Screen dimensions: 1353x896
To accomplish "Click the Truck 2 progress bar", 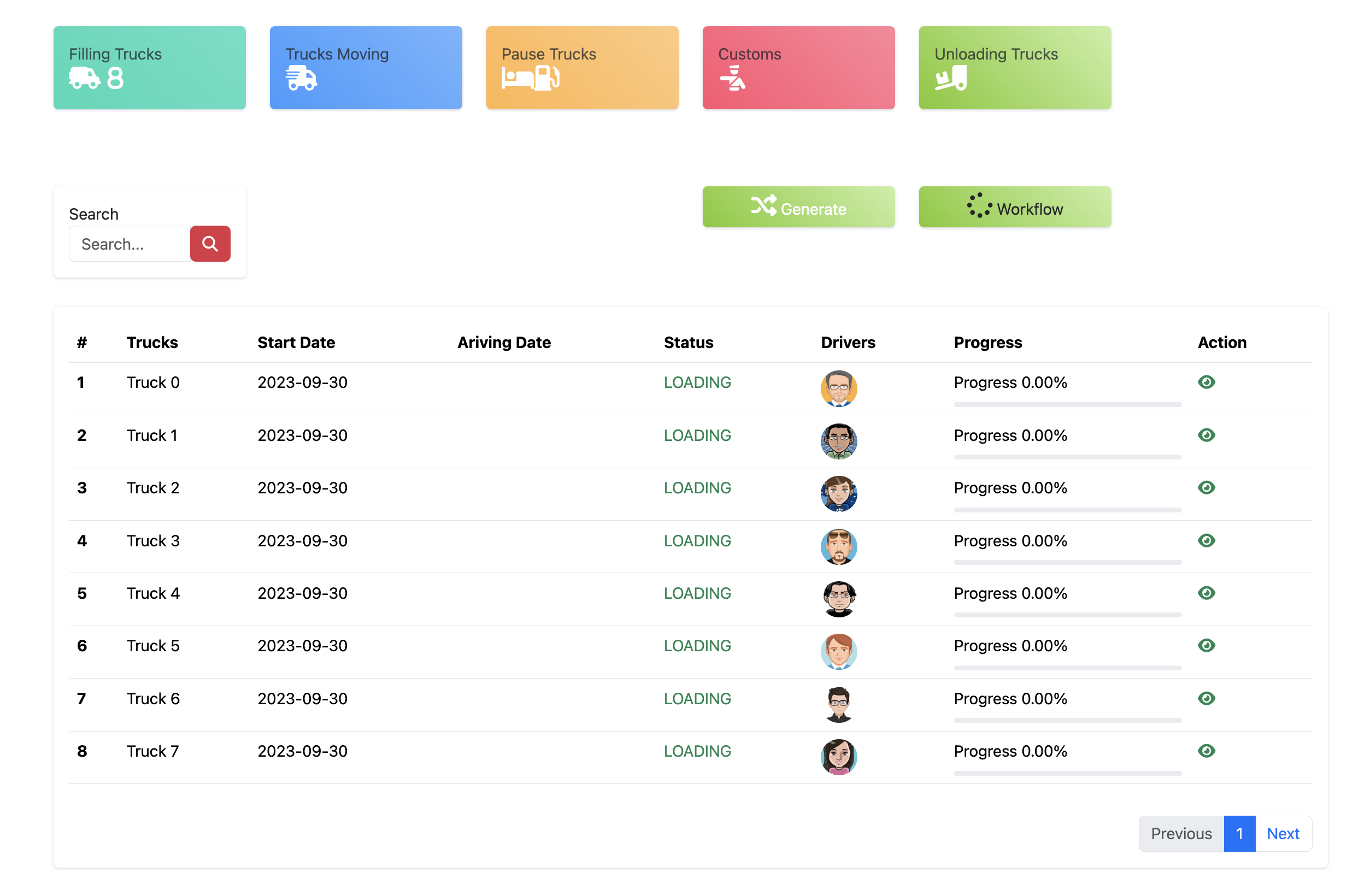I will point(1067,510).
